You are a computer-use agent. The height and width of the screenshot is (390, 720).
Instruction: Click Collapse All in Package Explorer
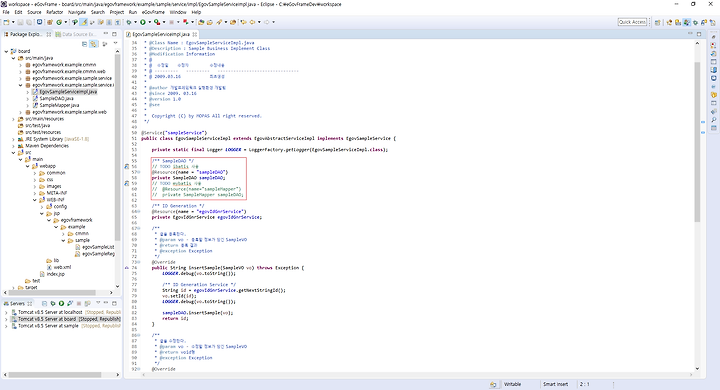click(x=84, y=44)
